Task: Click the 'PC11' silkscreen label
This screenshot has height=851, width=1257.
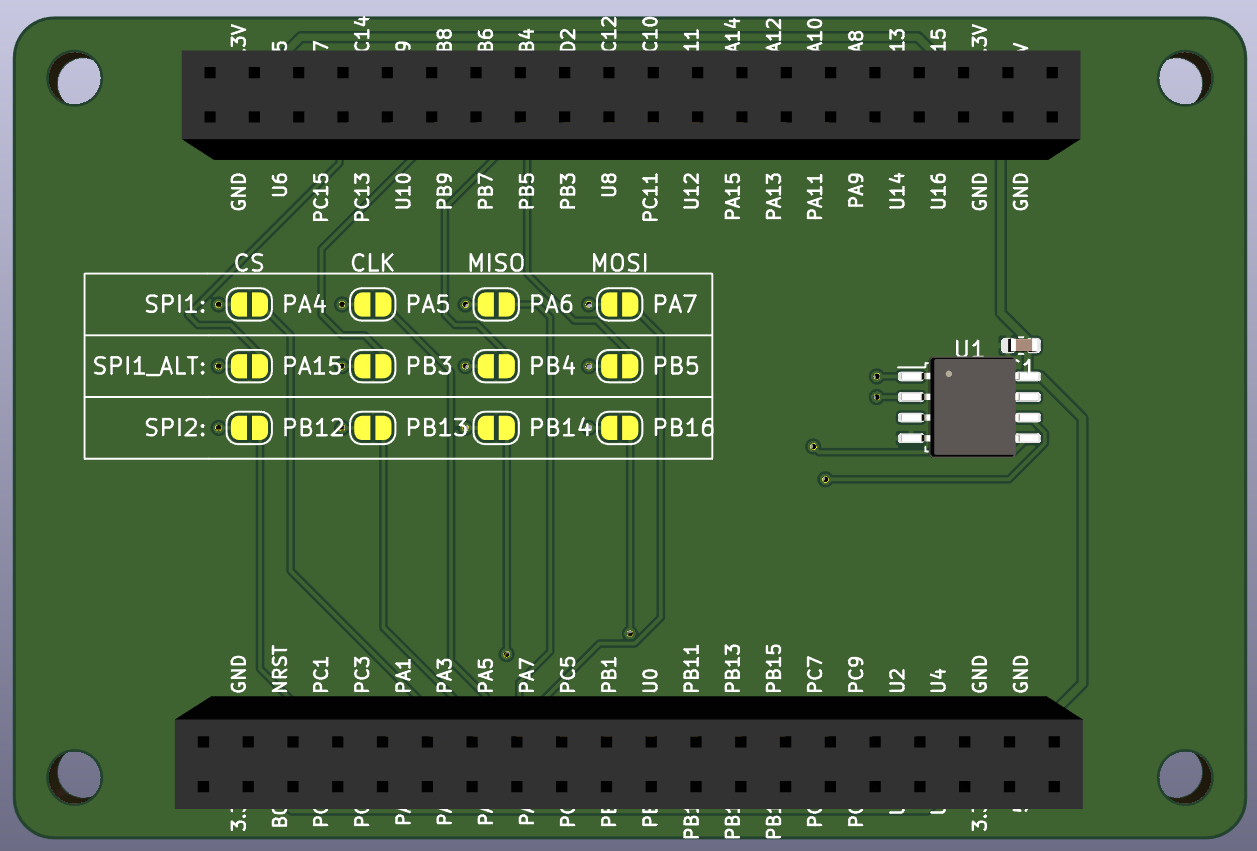Action: click(650, 197)
